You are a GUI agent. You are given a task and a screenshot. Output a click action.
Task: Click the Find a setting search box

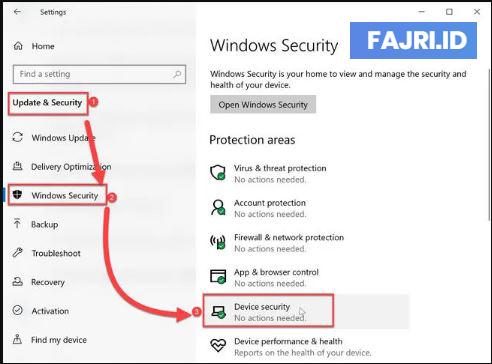[99, 74]
